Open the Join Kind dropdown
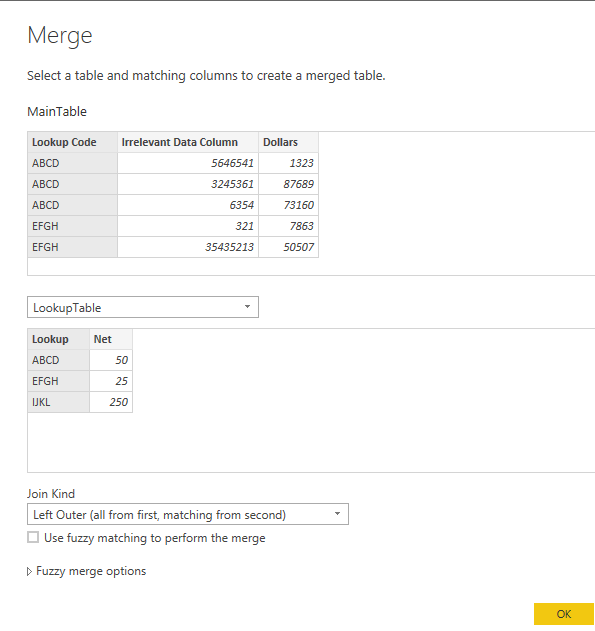Screen dimensions: 595x631 [188, 514]
